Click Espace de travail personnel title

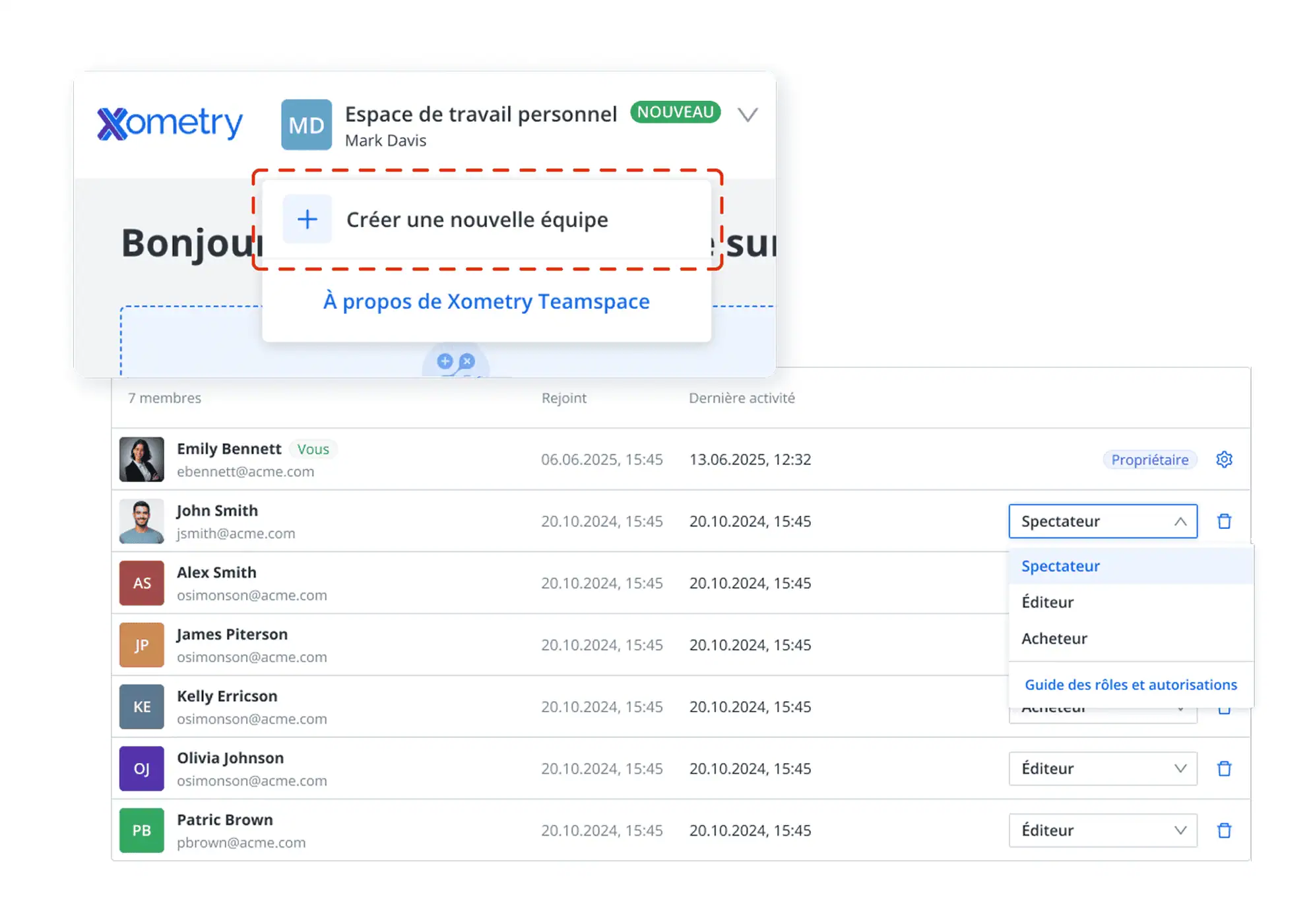[481, 114]
